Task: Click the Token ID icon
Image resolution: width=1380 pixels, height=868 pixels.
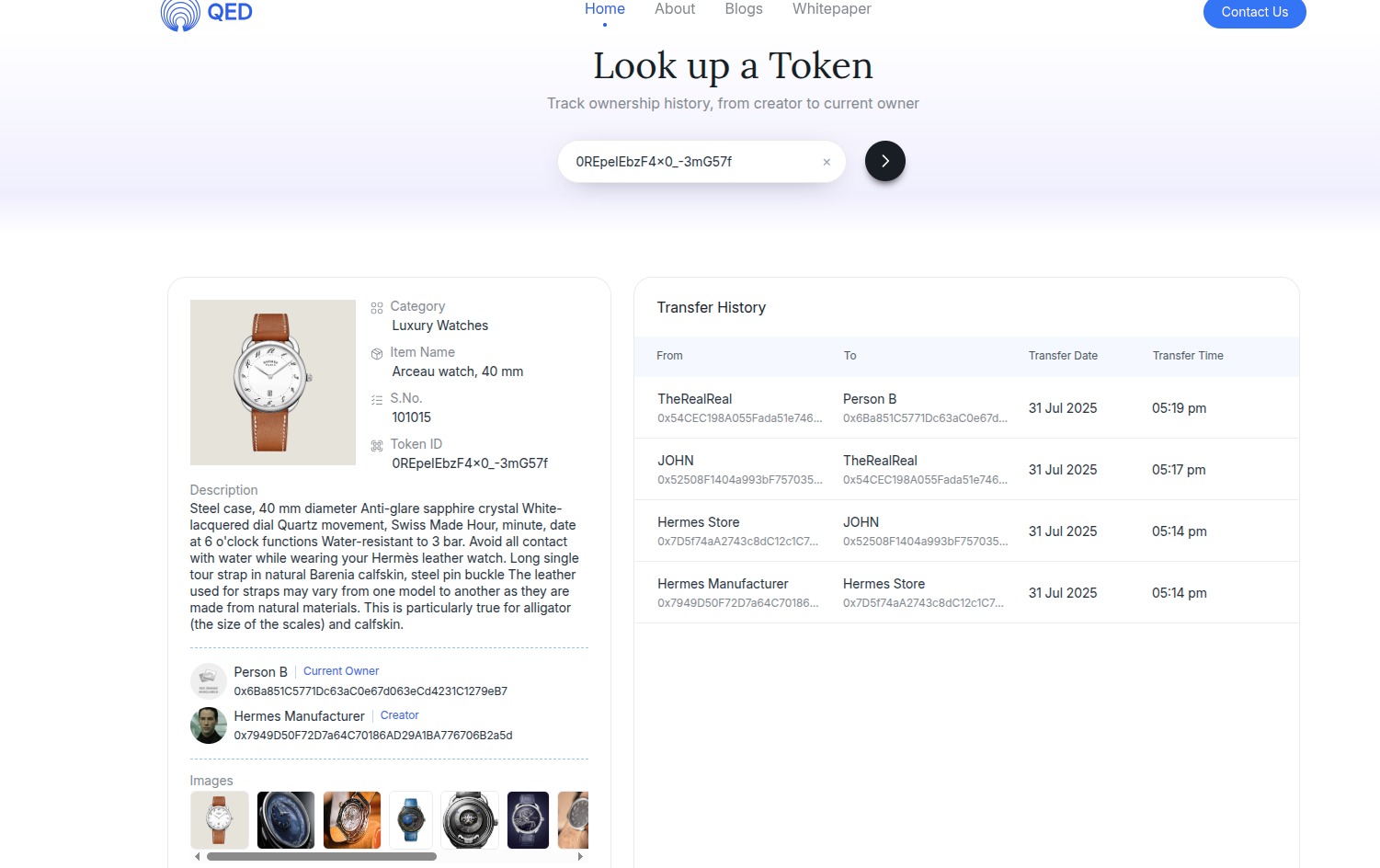Action: [x=377, y=446]
